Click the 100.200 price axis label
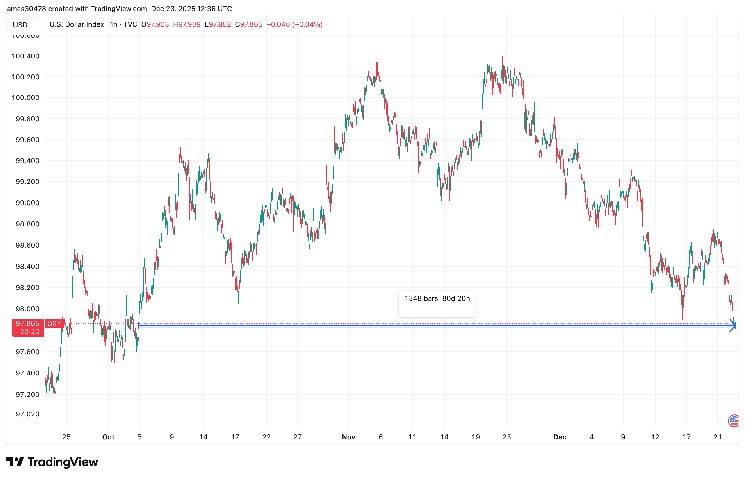Image resolution: width=745 pixels, height=480 pixels. pyautogui.click(x=26, y=77)
